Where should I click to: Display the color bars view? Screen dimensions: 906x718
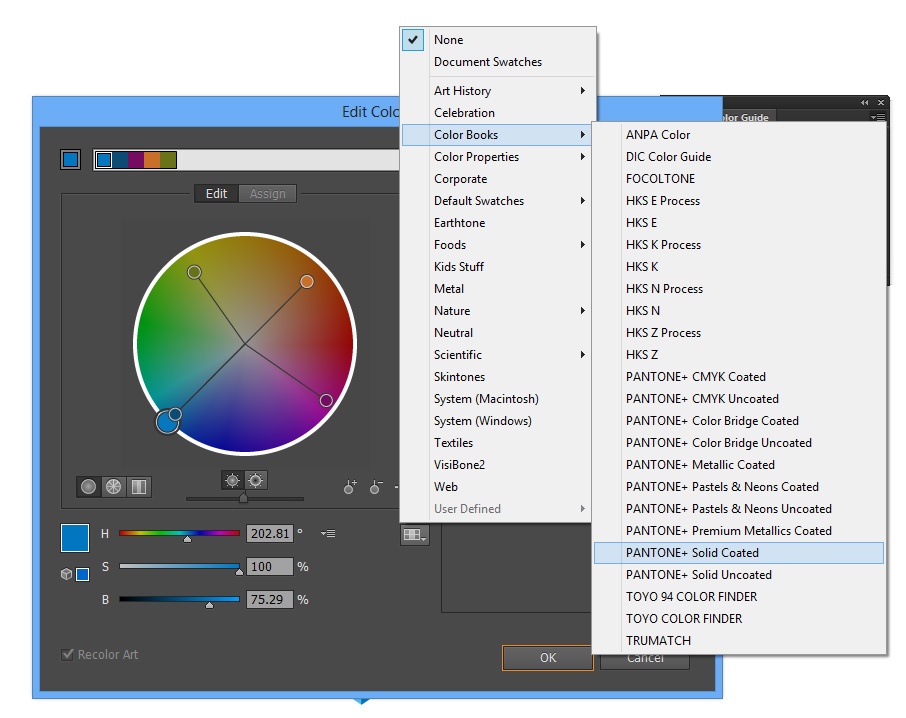[x=138, y=486]
